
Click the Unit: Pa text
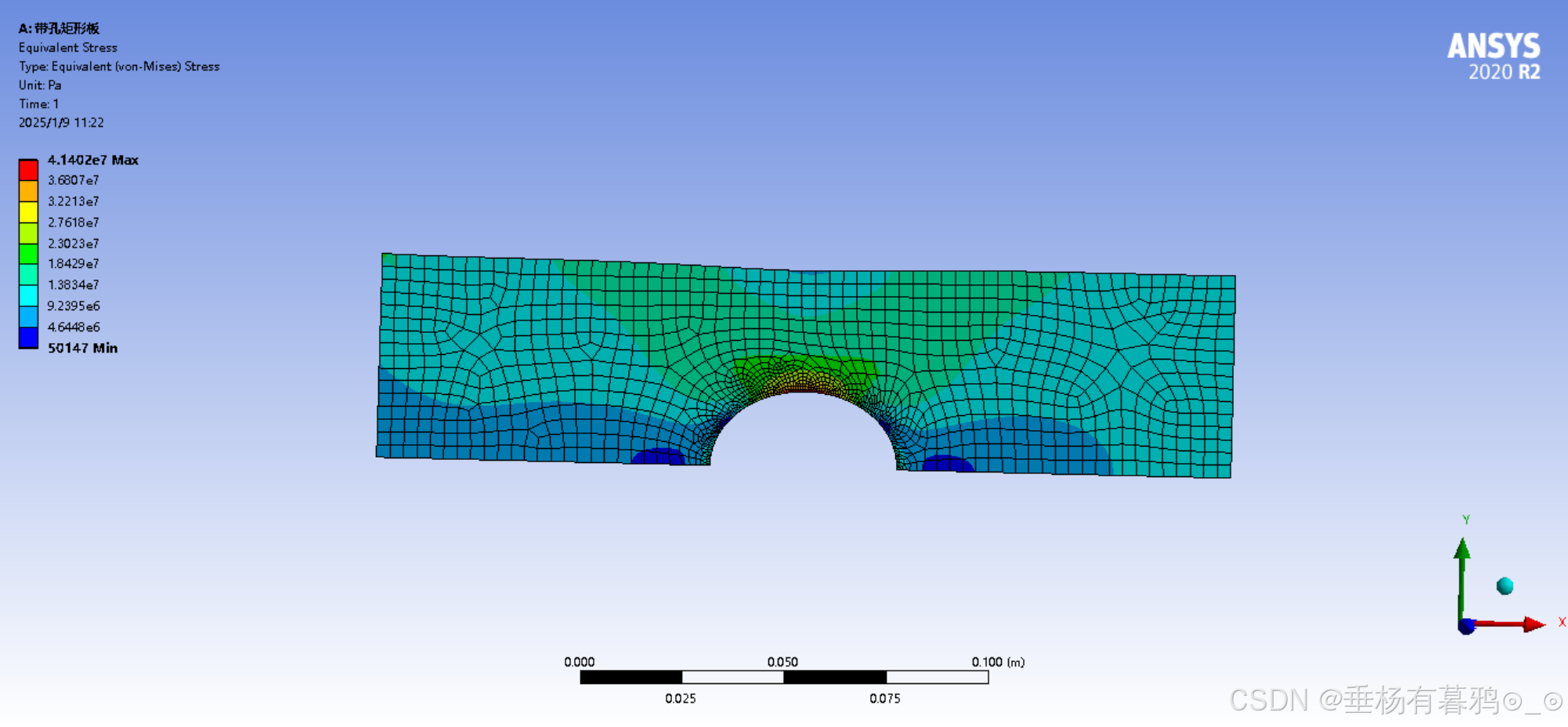[40, 85]
